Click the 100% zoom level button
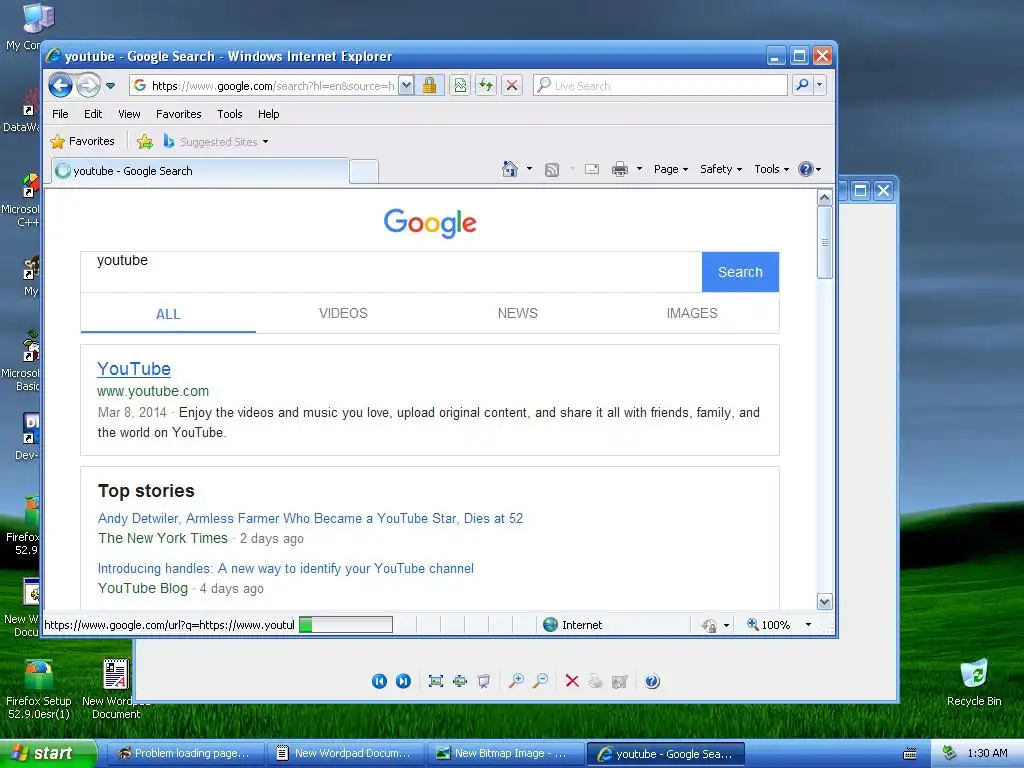 click(769, 625)
